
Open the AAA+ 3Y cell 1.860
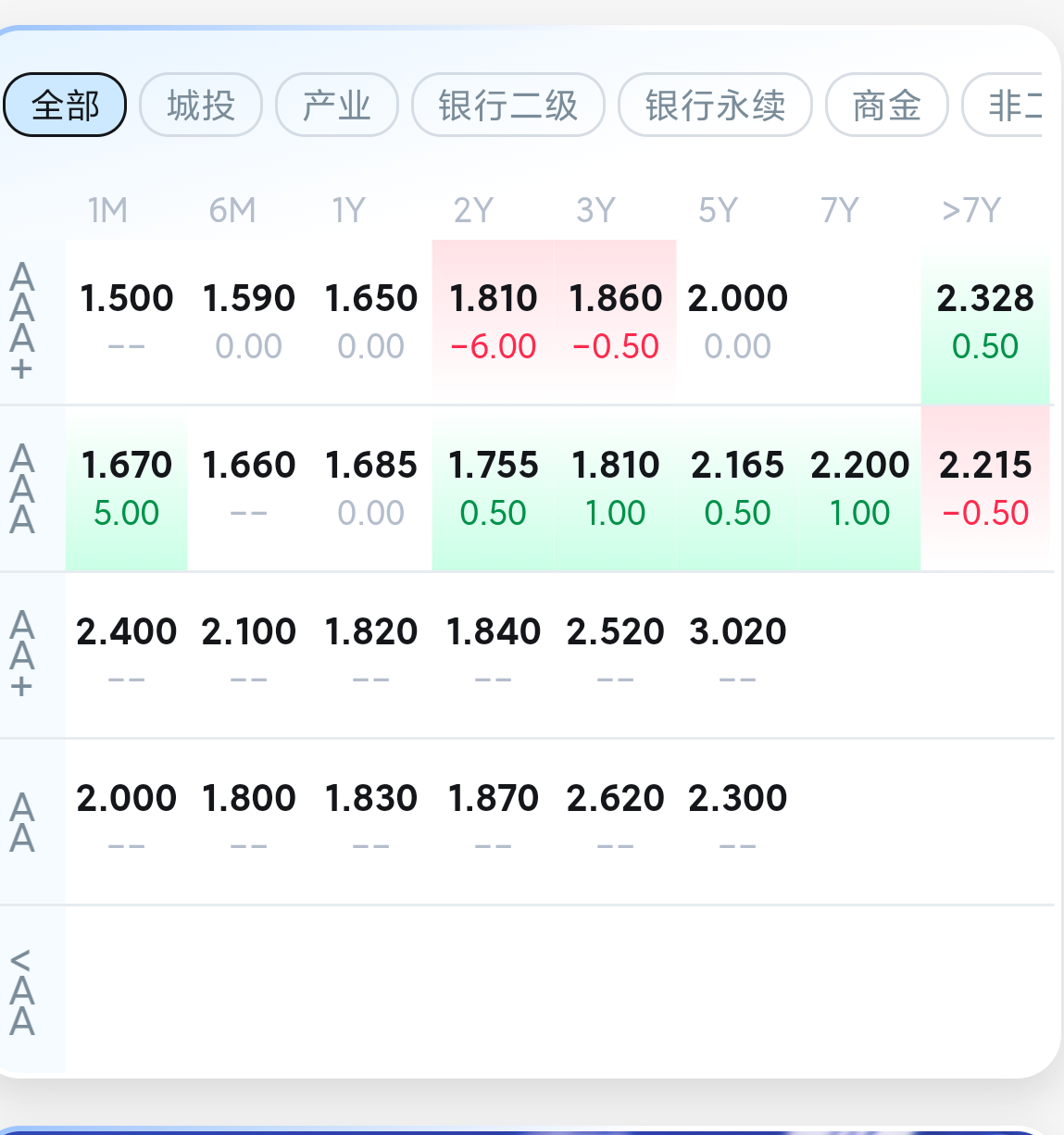tap(615, 320)
